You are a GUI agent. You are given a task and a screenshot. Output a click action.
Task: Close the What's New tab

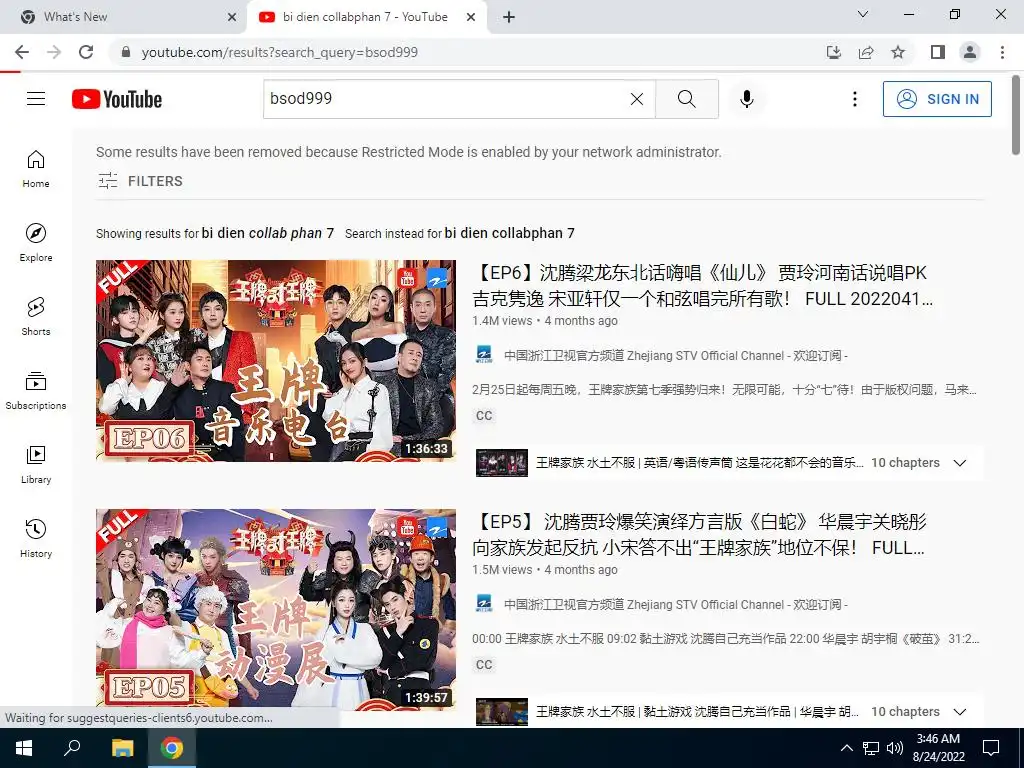point(232,17)
